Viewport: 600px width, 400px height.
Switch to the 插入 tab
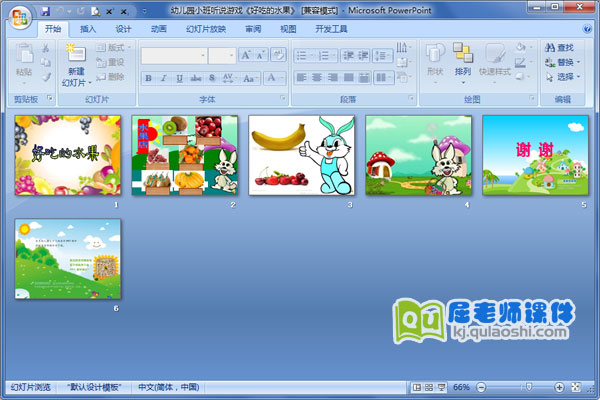tap(88, 29)
